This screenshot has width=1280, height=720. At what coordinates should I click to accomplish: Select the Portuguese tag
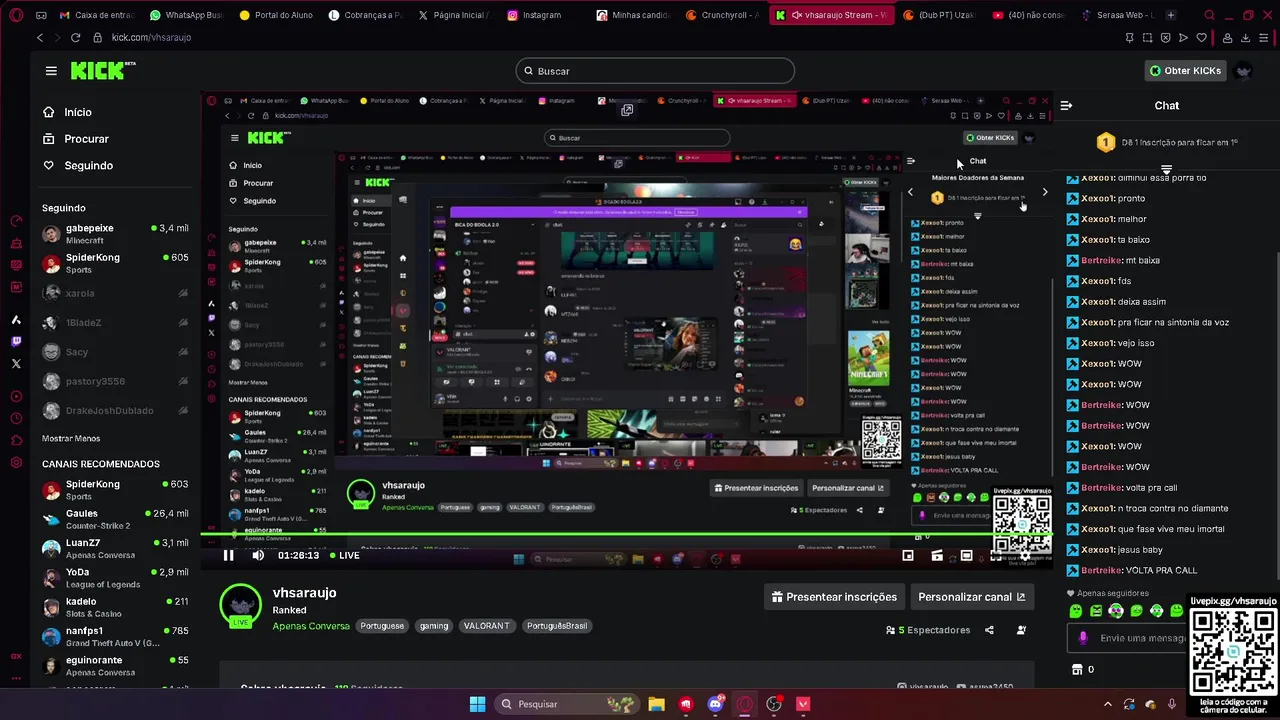point(382,626)
